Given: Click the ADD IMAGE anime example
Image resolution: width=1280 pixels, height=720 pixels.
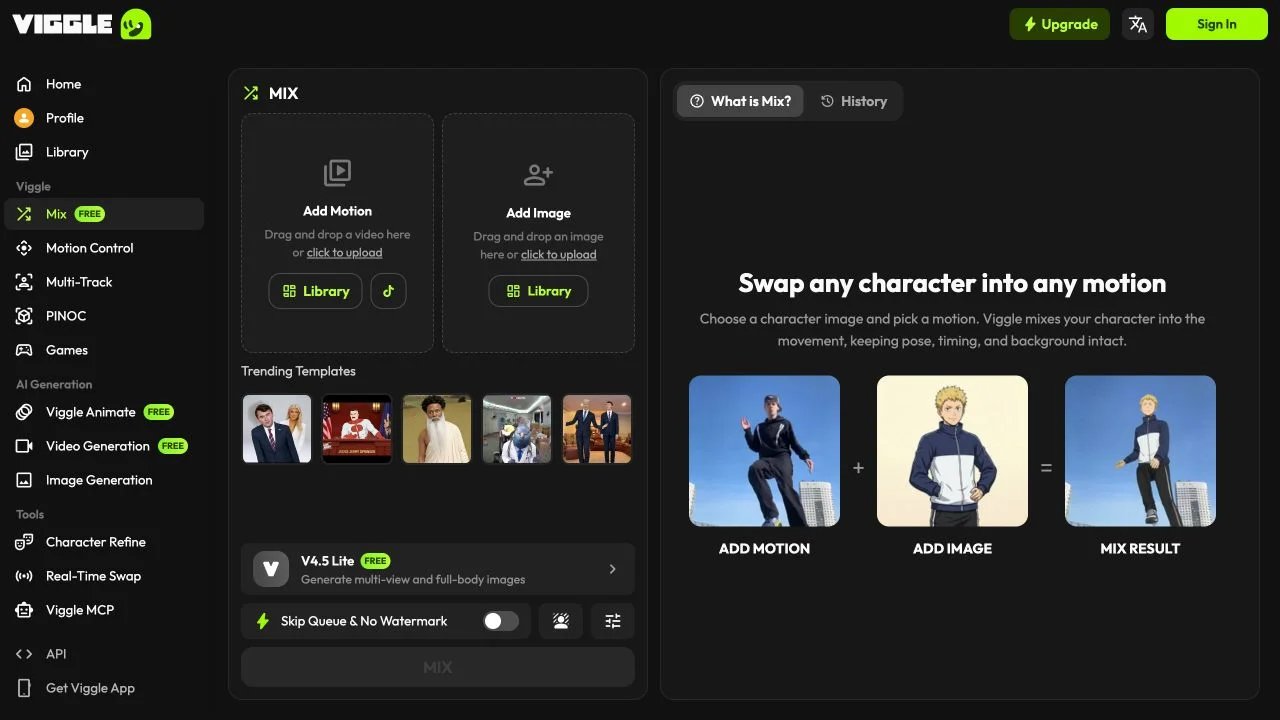Looking at the screenshot, I should coord(952,451).
